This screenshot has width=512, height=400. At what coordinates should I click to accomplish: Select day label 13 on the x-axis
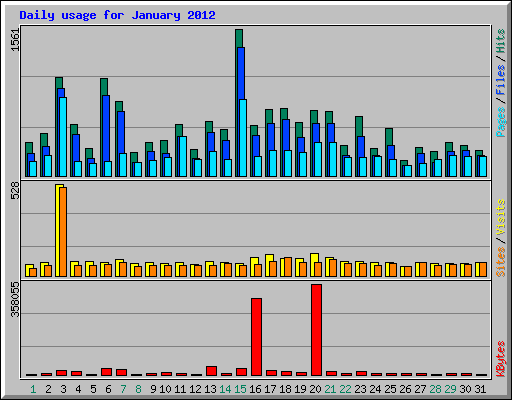coord(210,389)
